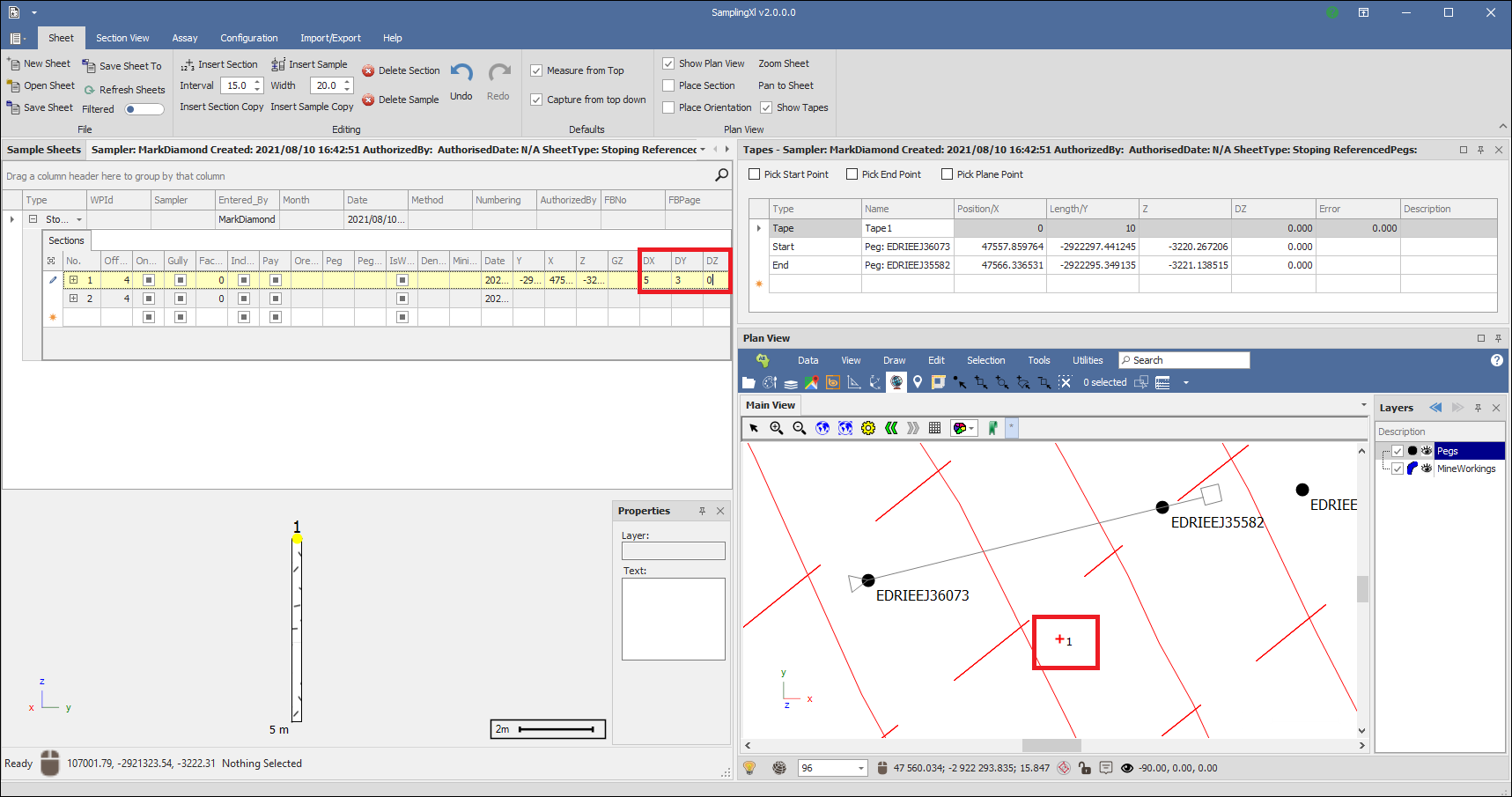Click the layers stack icon in Plan View
The height and width of the screenshot is (797, 1512).
click(x=791, y=383)
